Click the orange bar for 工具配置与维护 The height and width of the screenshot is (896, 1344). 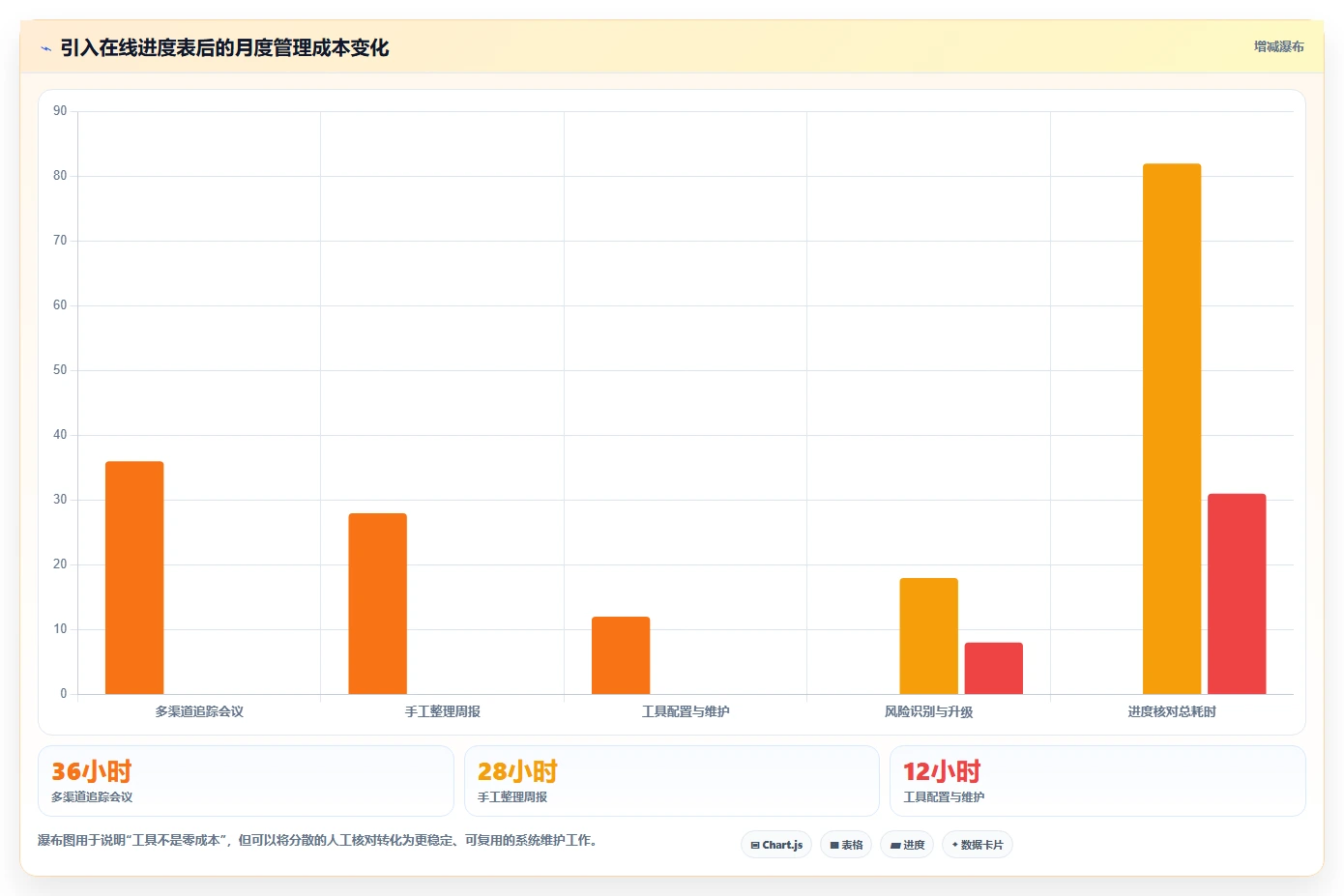(x=621, y=655)
